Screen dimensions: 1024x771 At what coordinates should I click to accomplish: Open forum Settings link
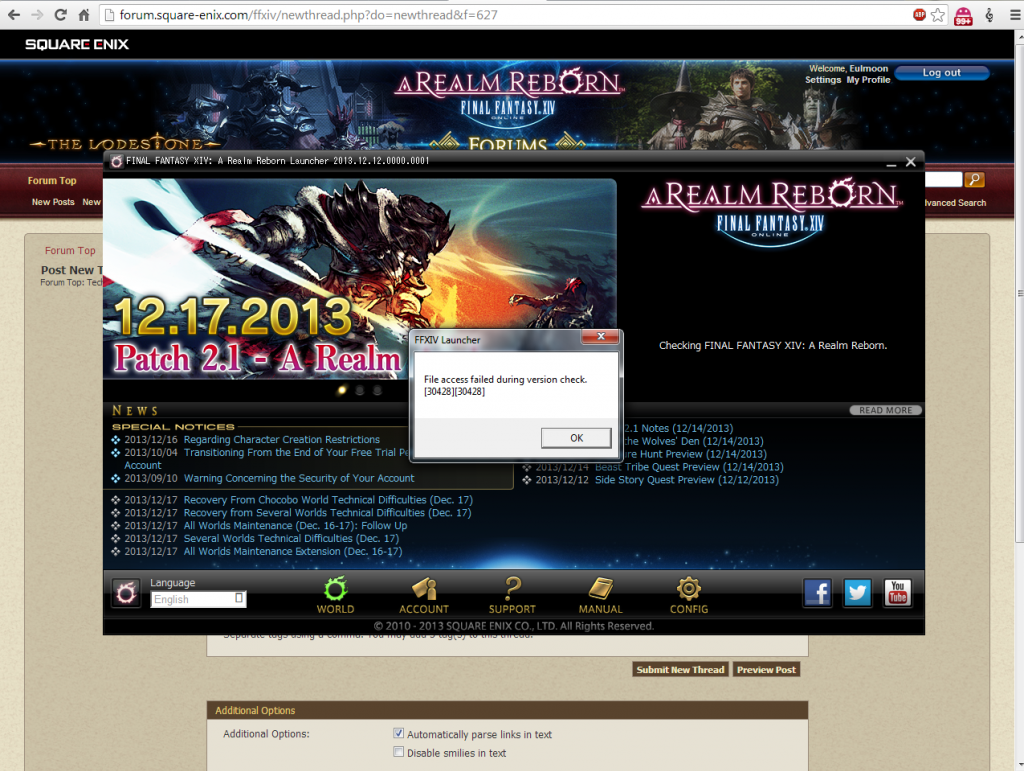(823, 80)
